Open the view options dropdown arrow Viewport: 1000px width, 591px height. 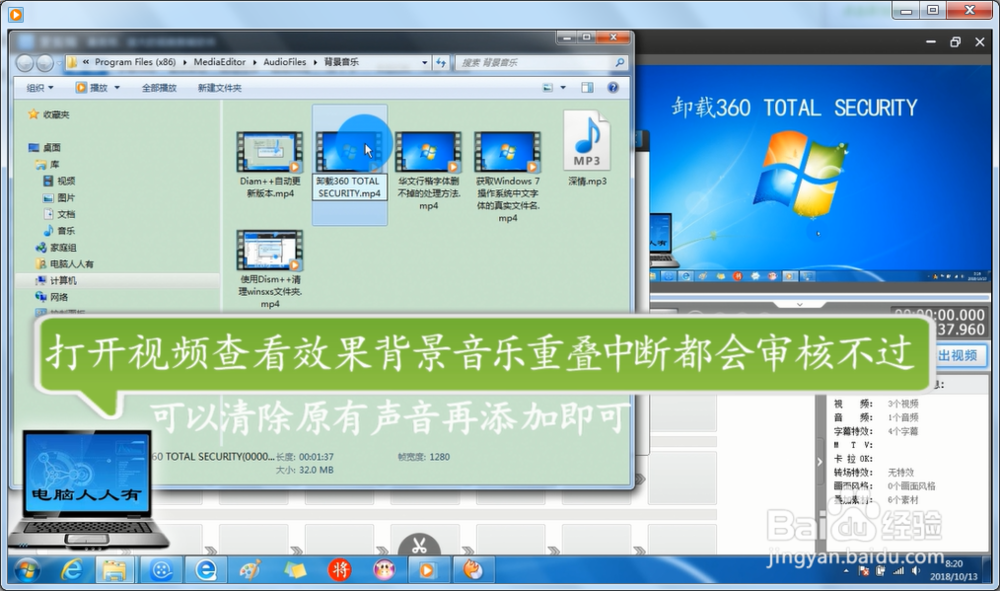pos(563,88)
